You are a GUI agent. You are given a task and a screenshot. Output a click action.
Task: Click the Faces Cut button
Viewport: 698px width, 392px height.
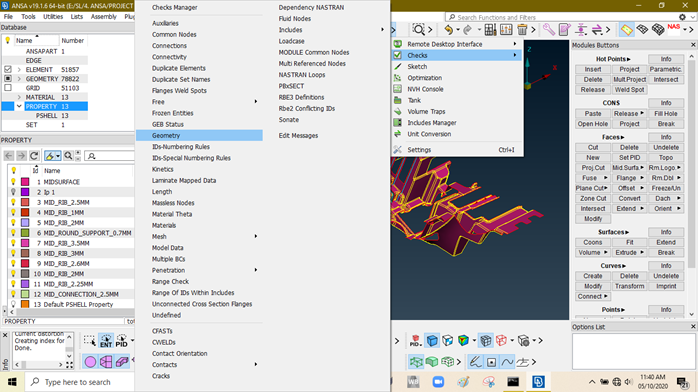click(593, 147)
